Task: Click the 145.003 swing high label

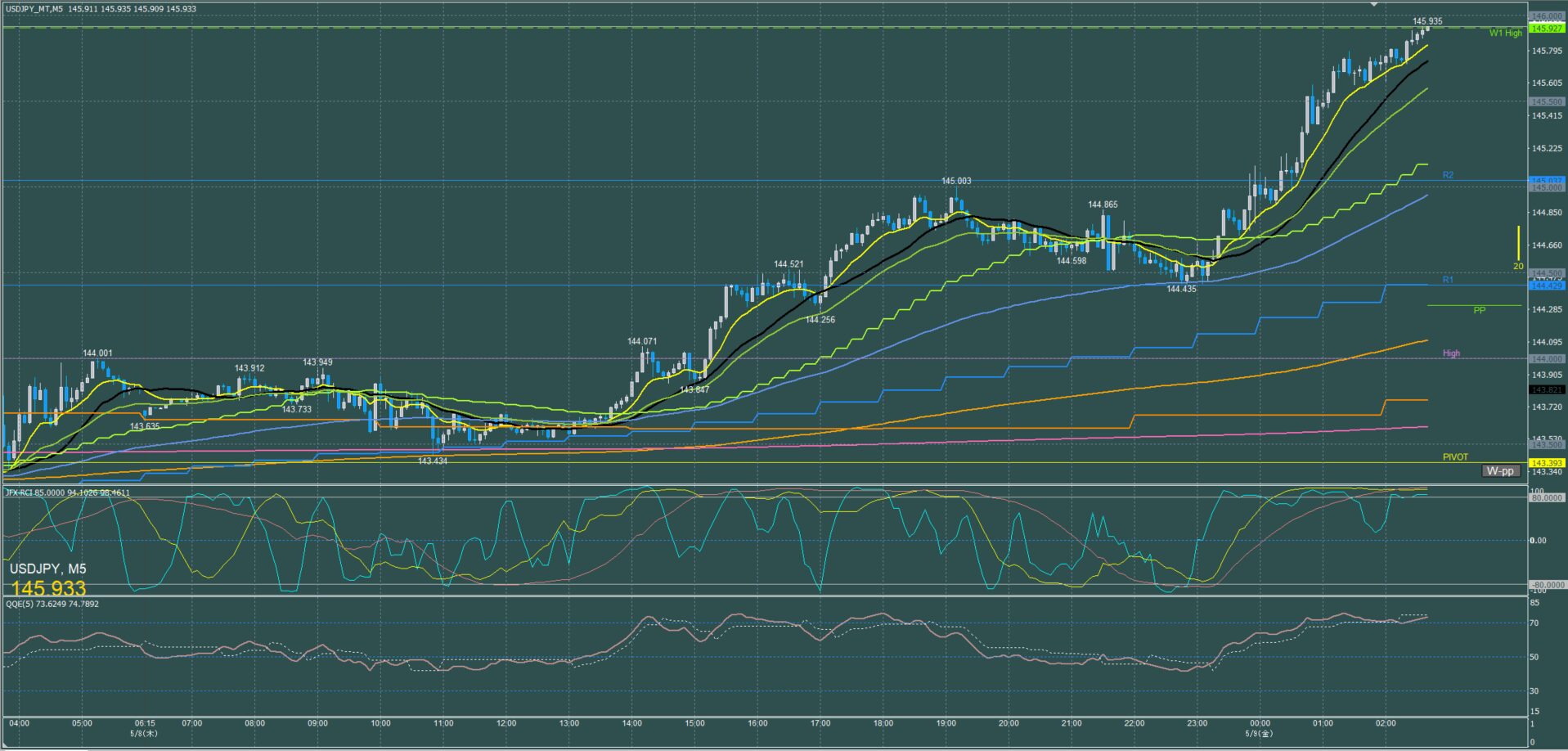Action: (x=956, y=181)
